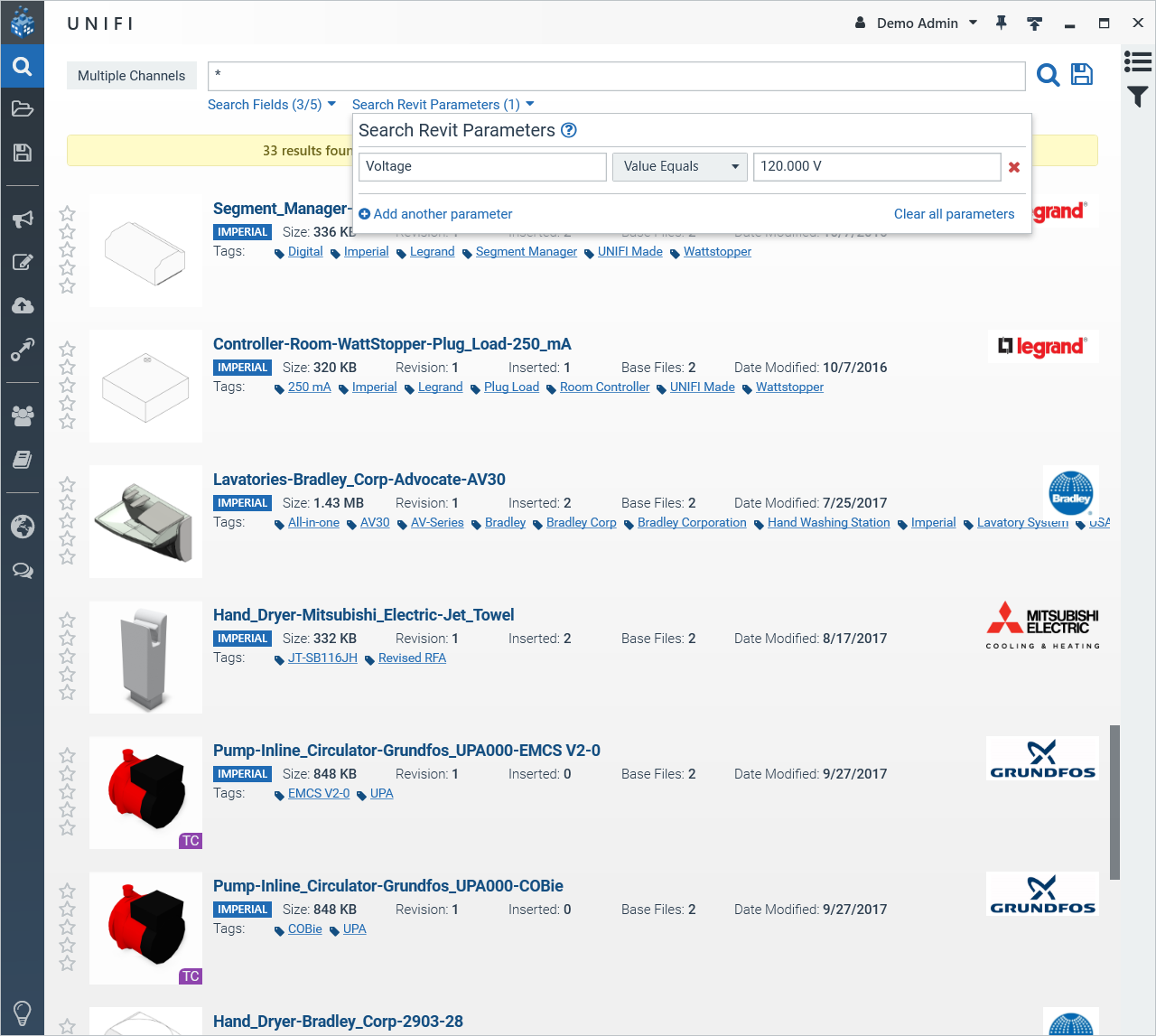Open the filter funnel icon
Screen dimensions: 1156x1036
pos(1138,96)
